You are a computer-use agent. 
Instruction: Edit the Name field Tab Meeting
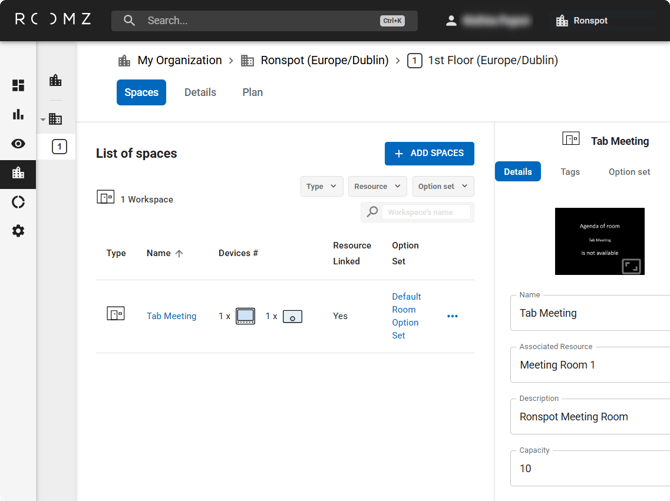(x=590, y=313)
